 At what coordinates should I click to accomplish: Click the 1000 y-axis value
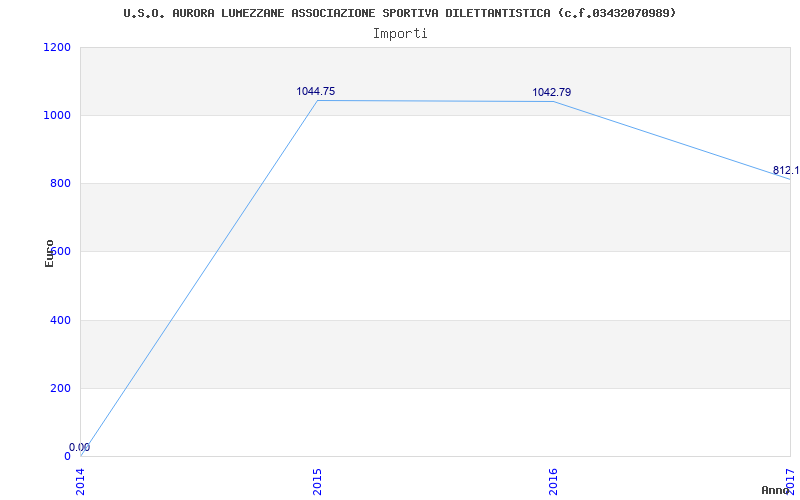[x=57, y=116]
